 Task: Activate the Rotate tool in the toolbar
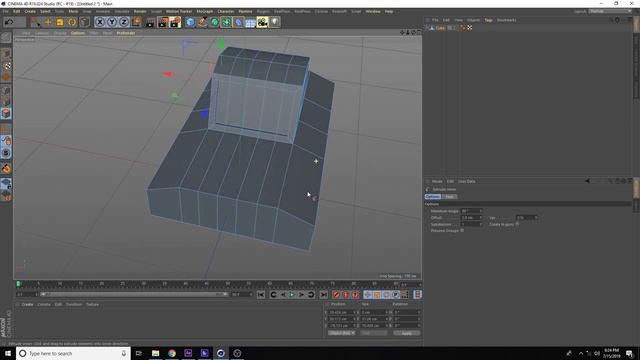click(72, 22)
